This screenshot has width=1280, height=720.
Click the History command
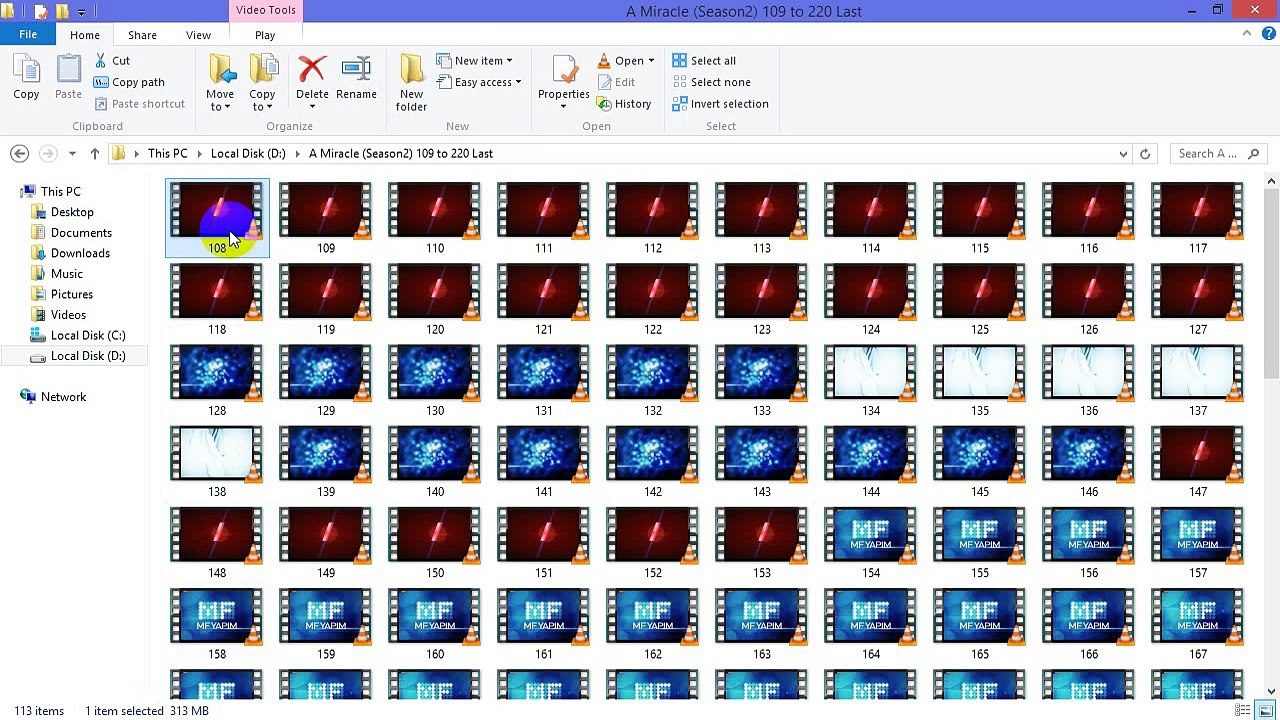pos(624,104)
